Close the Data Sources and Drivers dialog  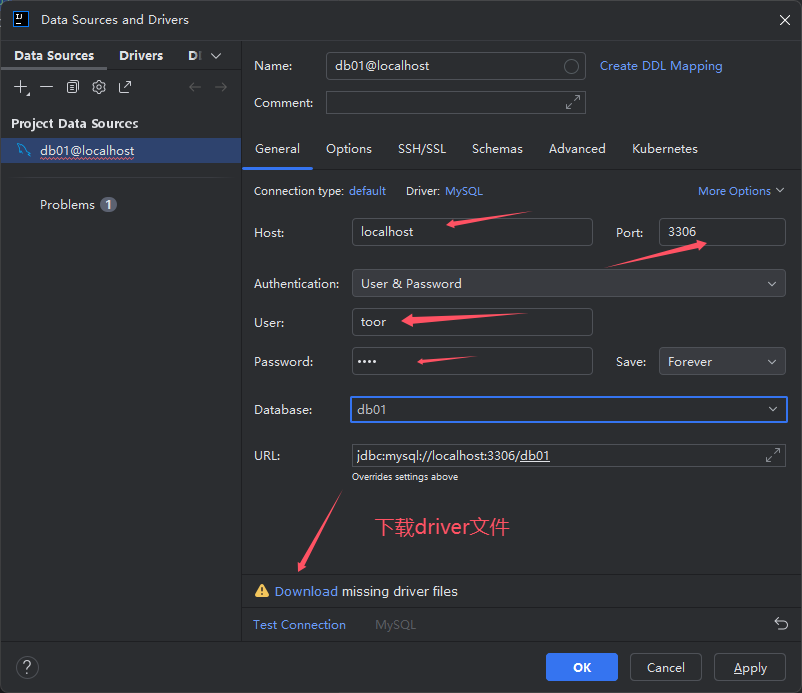[785, 20]
